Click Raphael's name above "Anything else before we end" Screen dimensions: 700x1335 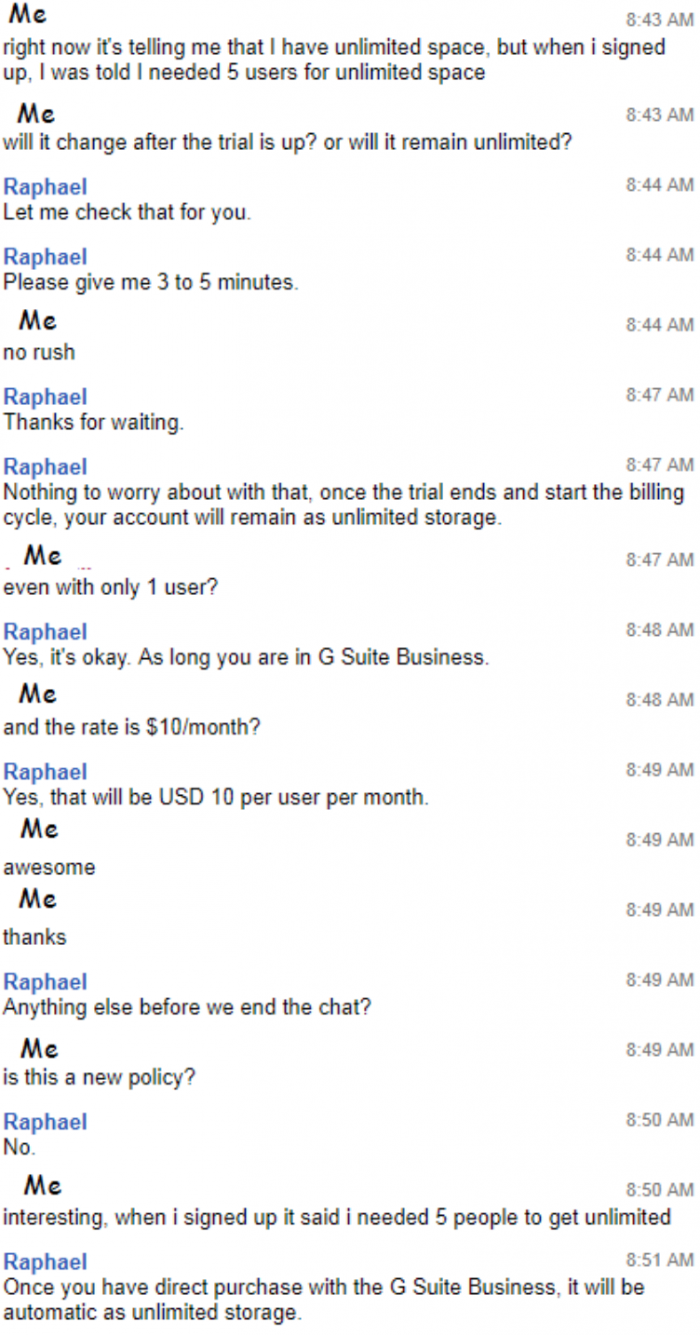(x=45, y=982)
